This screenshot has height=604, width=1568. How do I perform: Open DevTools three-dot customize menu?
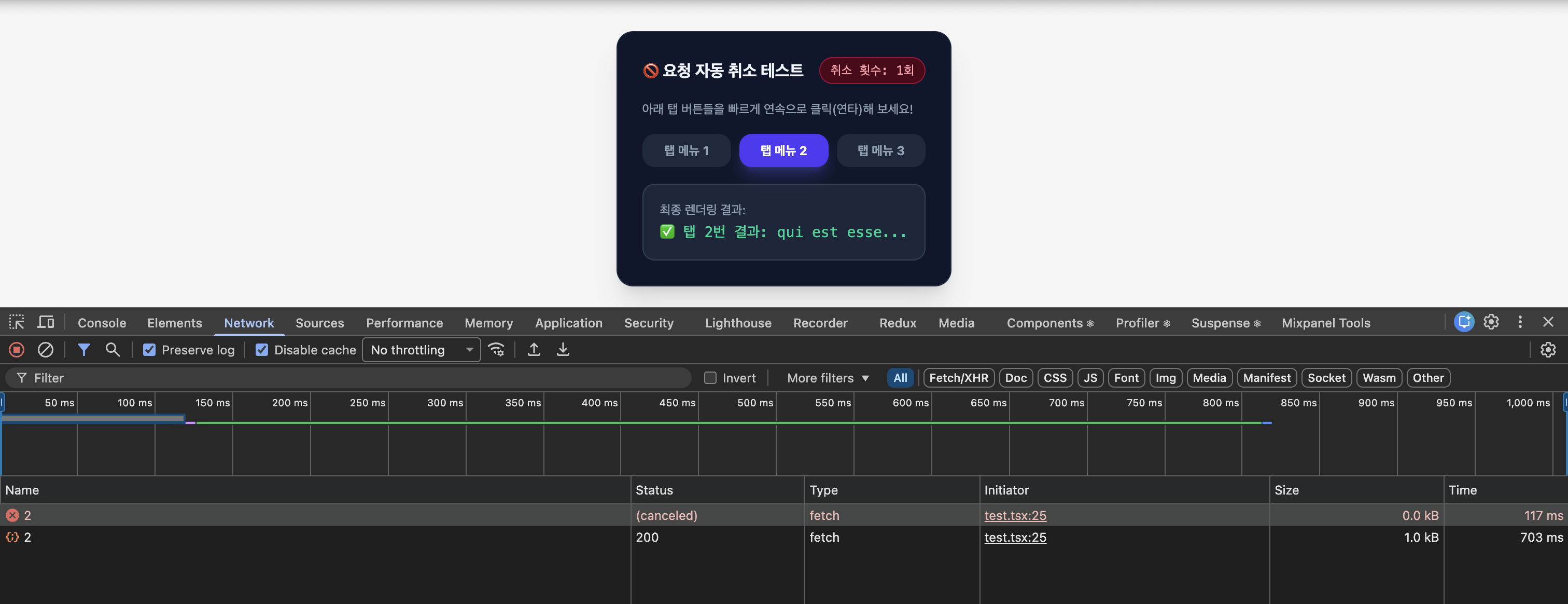pos(1520,322)
